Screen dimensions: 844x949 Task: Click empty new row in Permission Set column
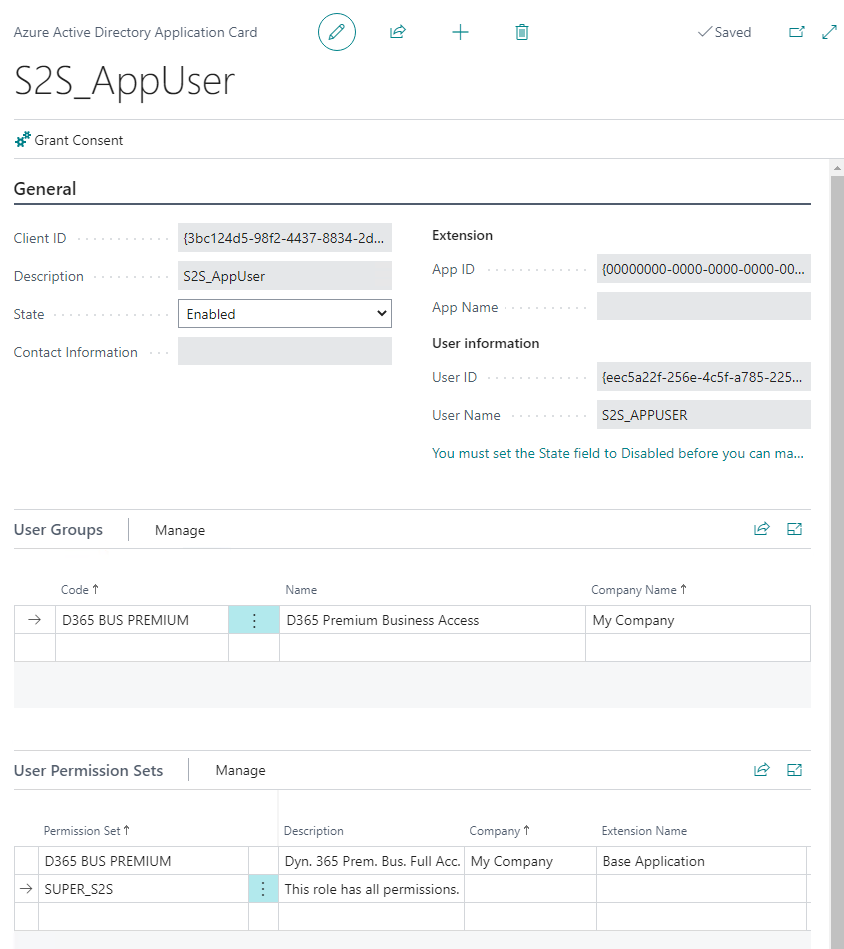(143, 916)
